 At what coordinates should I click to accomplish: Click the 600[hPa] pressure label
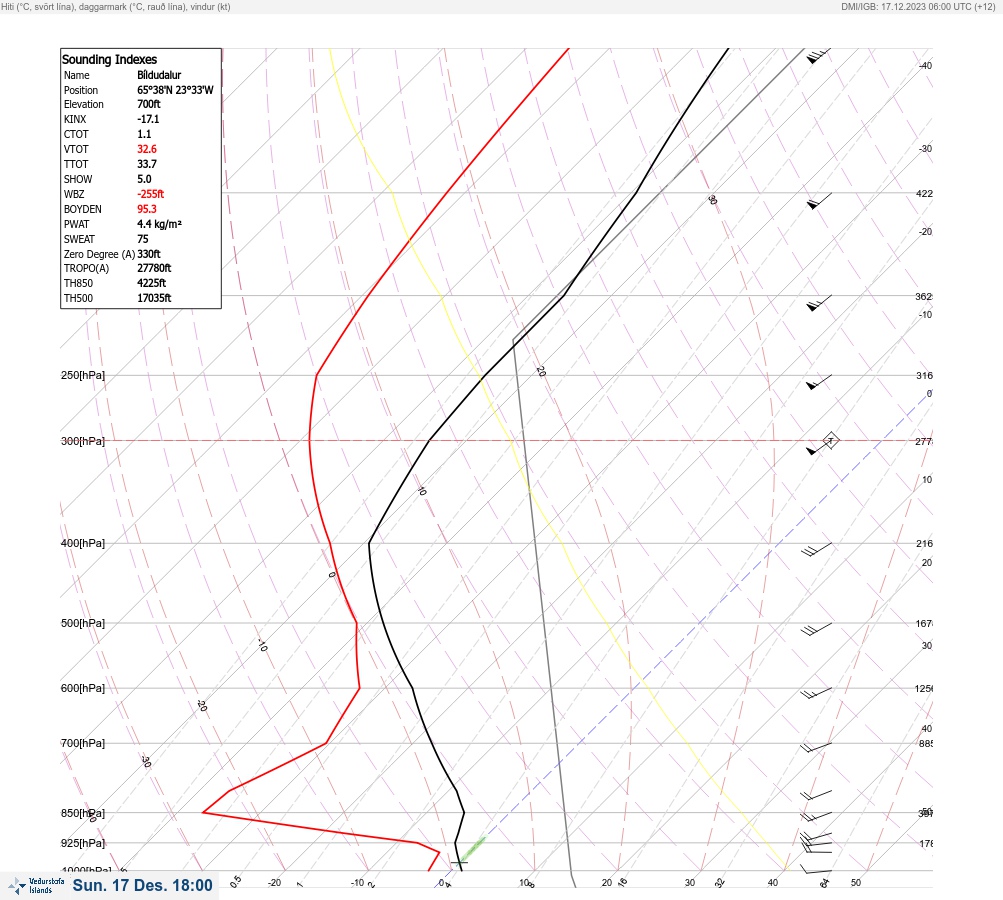click(83, 688)
